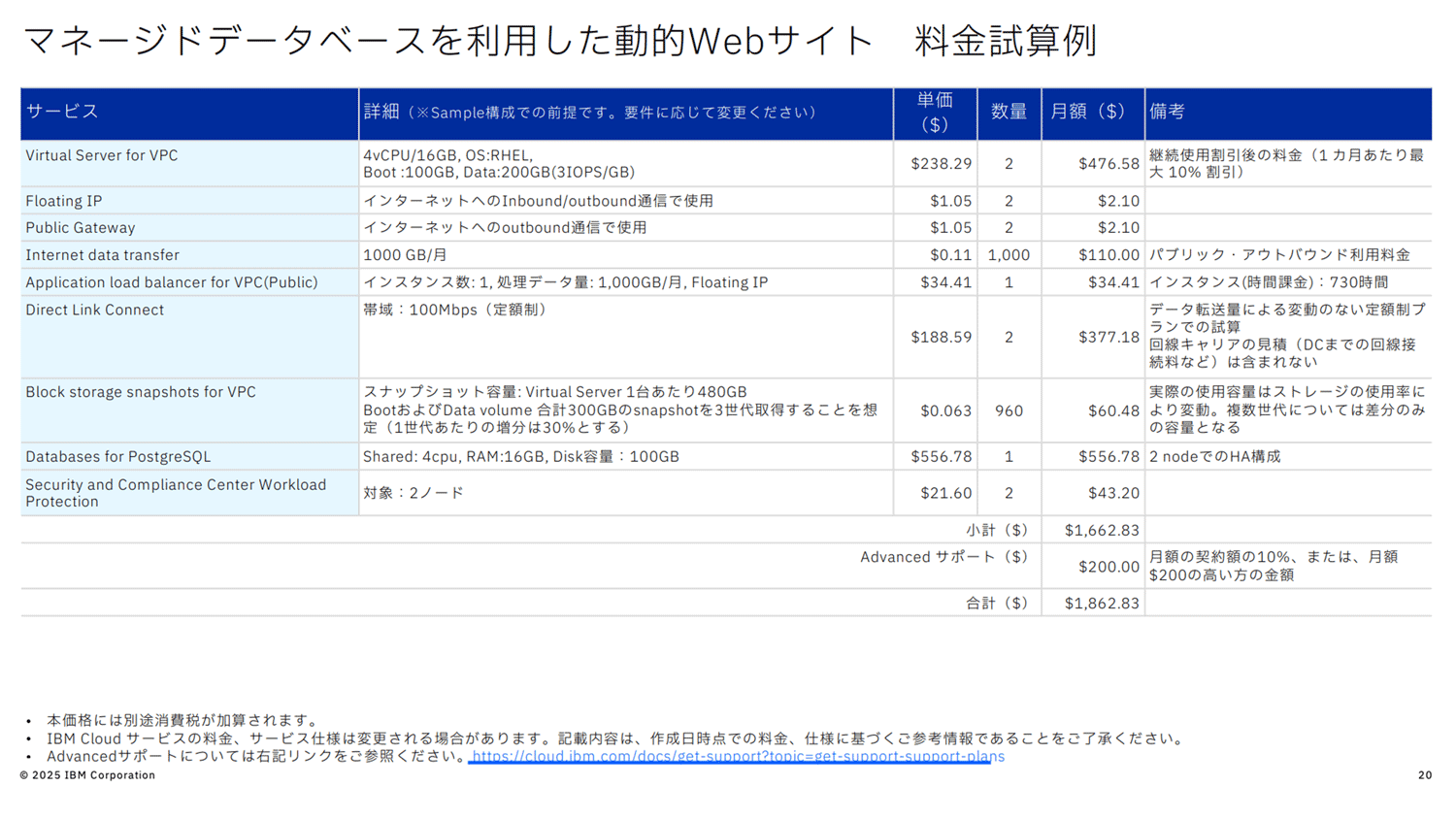This screenshot has width=1456, height=819.
Task: Click Block storage snapshots for VPC cell
Action: (x=141, y=392)
